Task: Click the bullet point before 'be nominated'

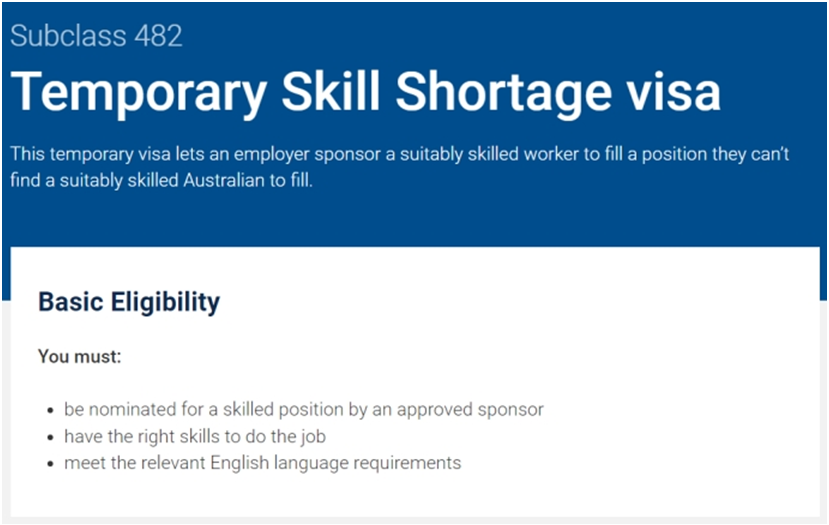Action: coord(50,411)
